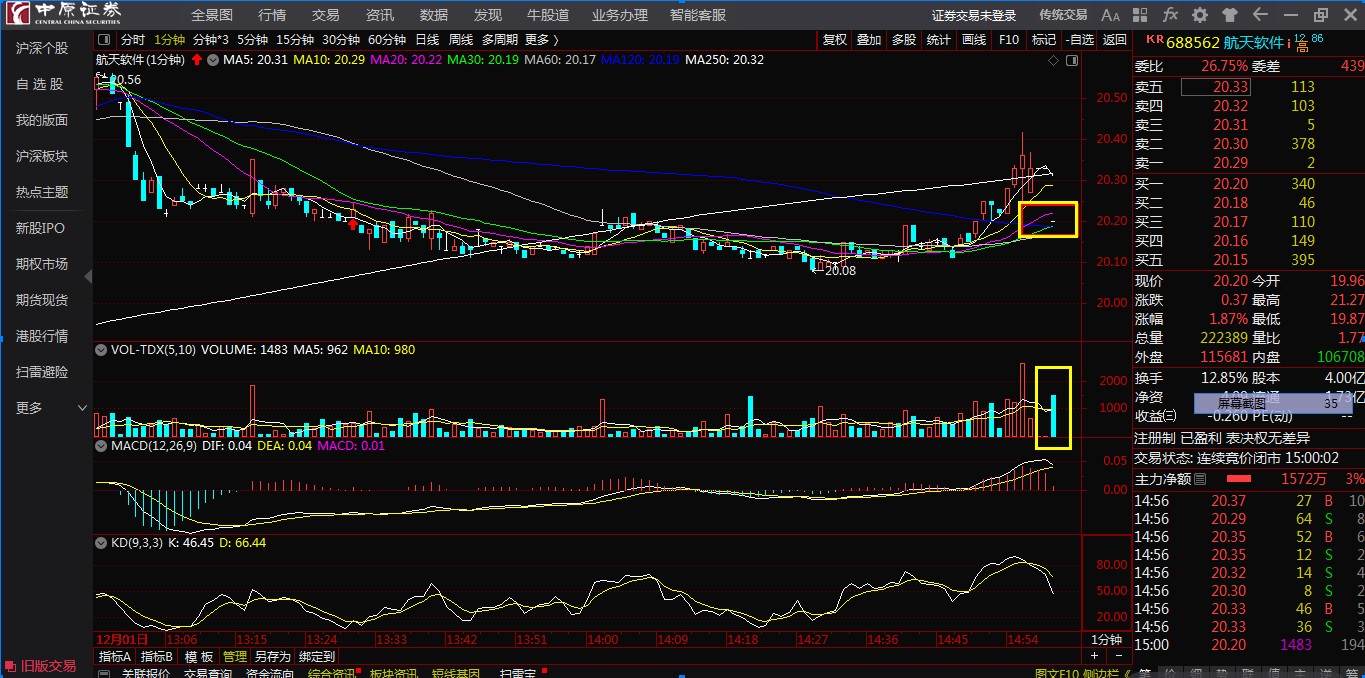Open the font size AA setting
Viewport: 1365px width, 678px height.
click(x=1110, y=15)
